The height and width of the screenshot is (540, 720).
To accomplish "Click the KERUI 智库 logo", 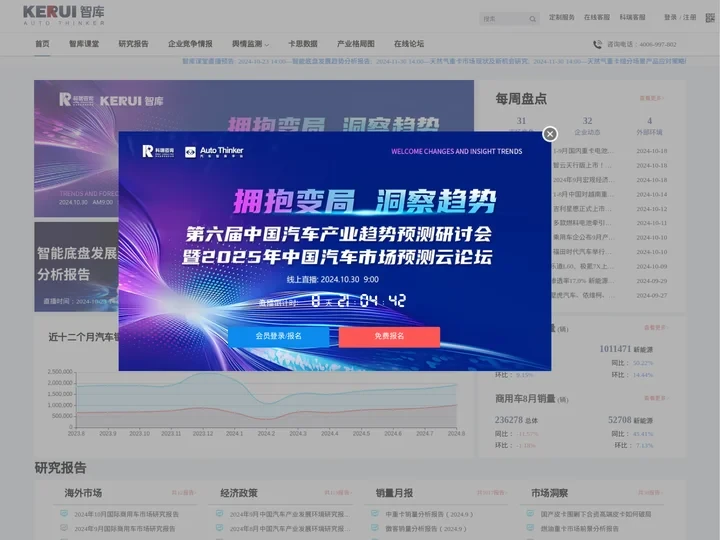I will click(64, 16).
